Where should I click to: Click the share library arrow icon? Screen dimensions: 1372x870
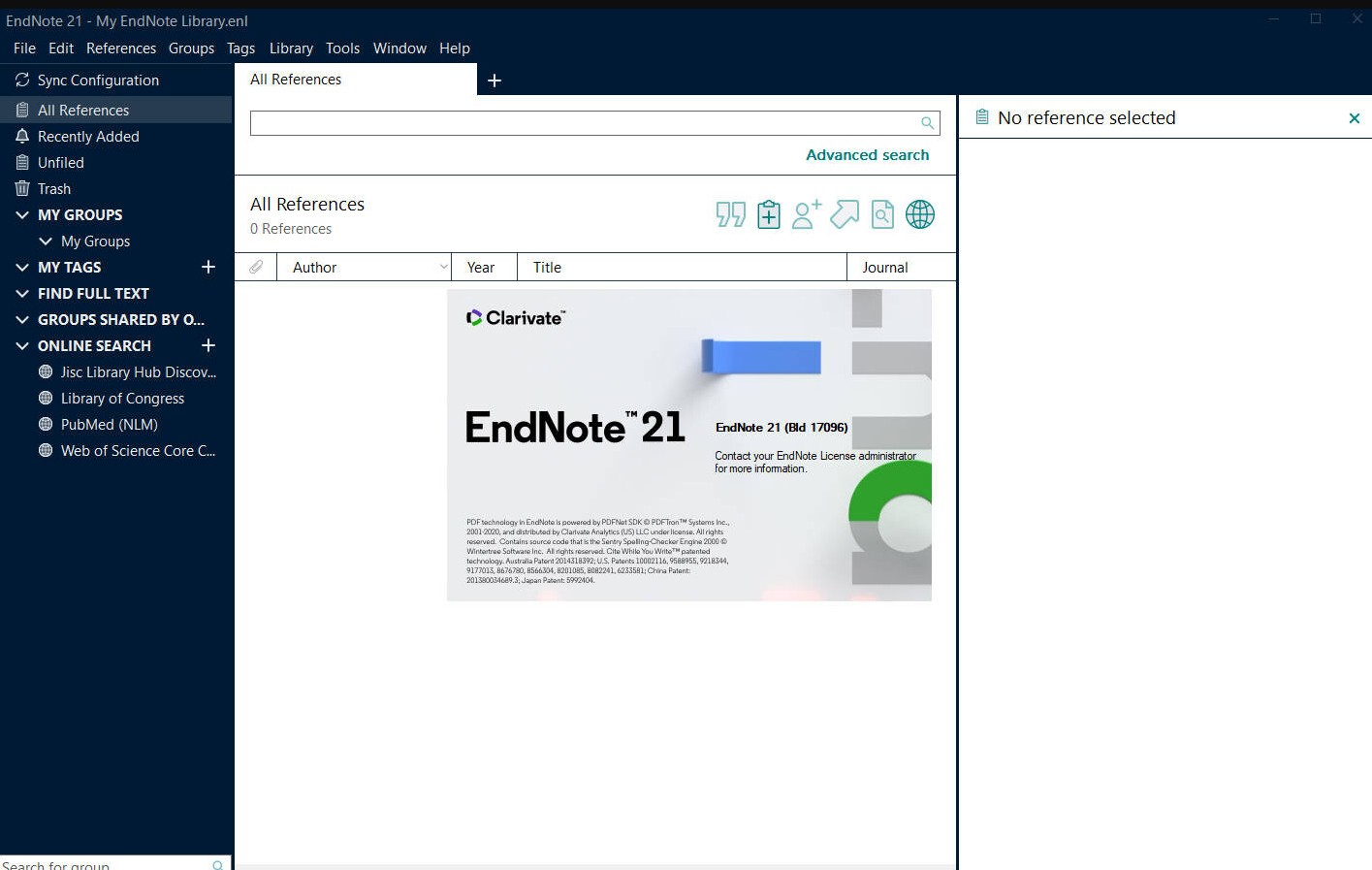844,214
